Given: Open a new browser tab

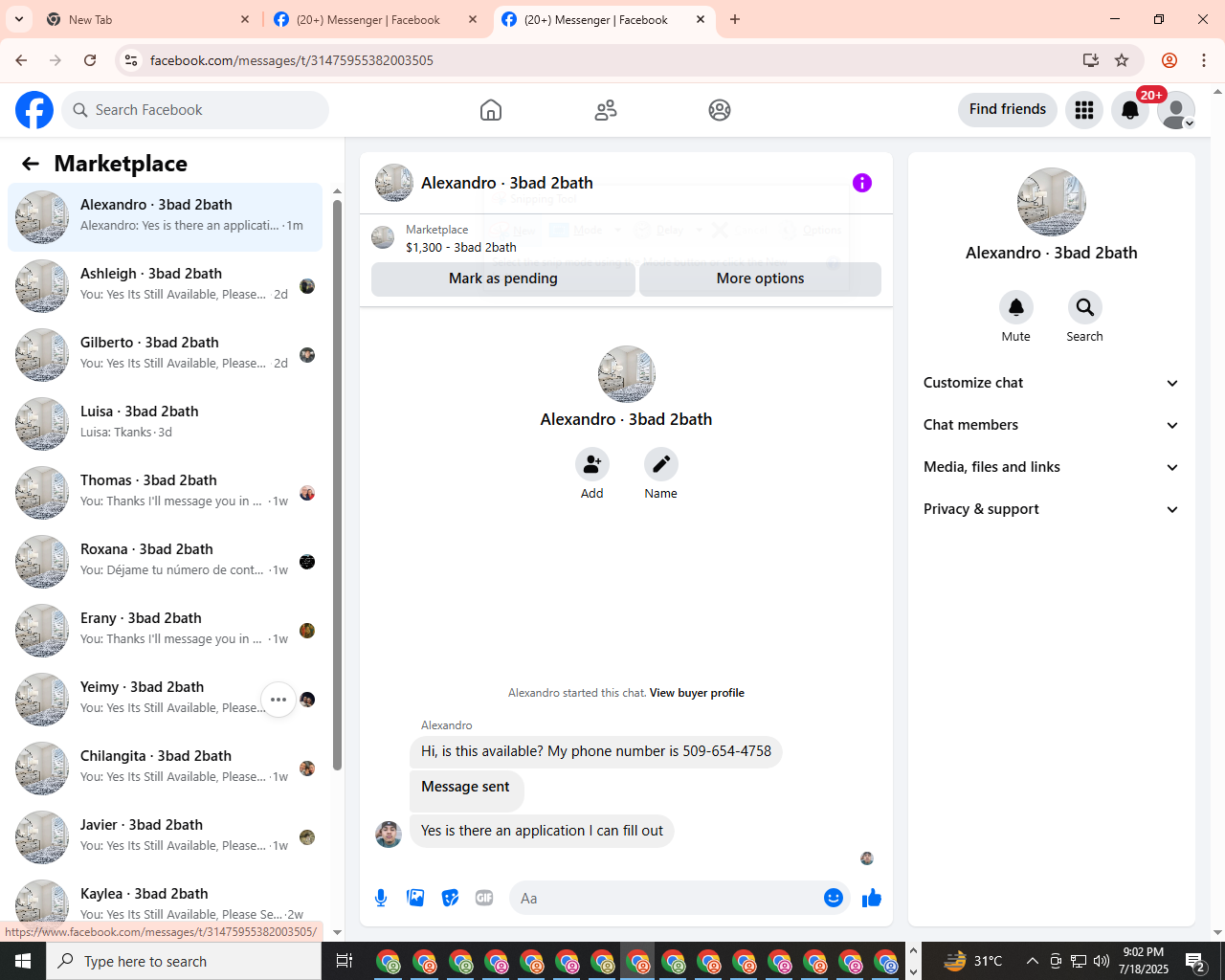Looking at the screenshot, I should click(735, 19).
